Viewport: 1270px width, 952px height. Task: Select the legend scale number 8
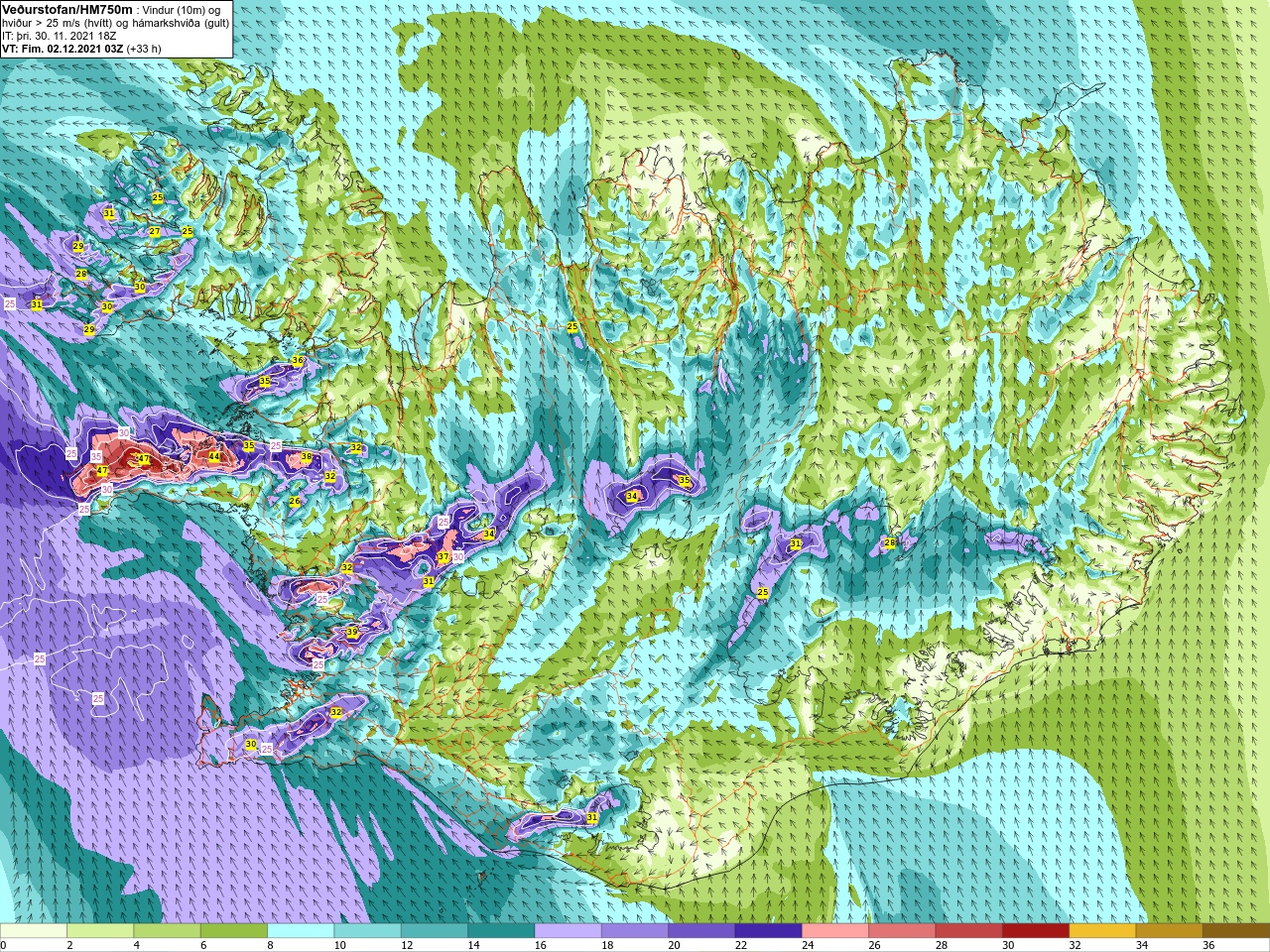(271, 945)
